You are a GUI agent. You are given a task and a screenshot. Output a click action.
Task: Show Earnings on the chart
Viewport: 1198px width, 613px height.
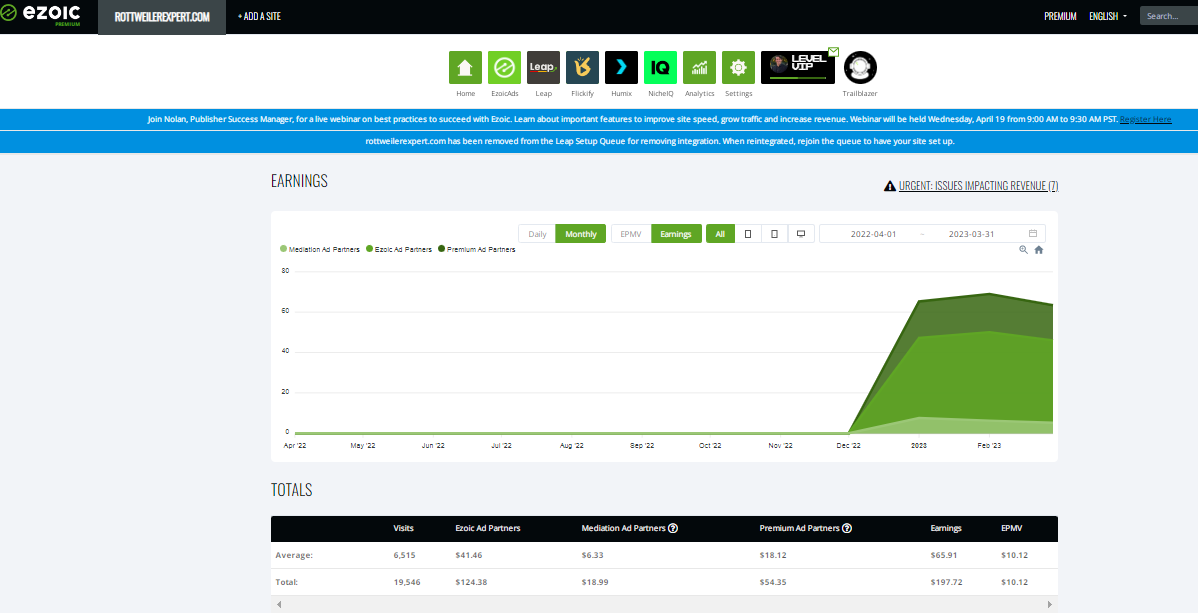tap(676, 234)
